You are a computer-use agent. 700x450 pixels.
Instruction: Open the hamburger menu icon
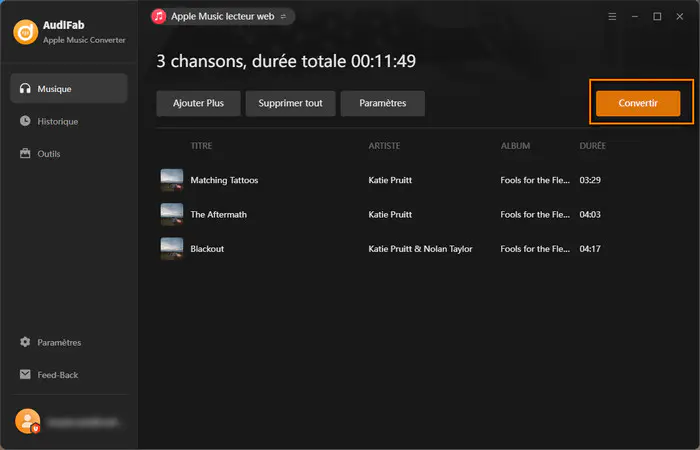coord(612,17)
